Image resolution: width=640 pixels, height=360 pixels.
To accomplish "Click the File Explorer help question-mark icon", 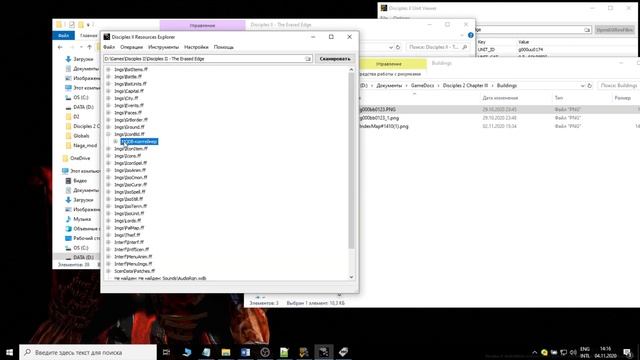I will pyautogui.click(x=471, y=36).
